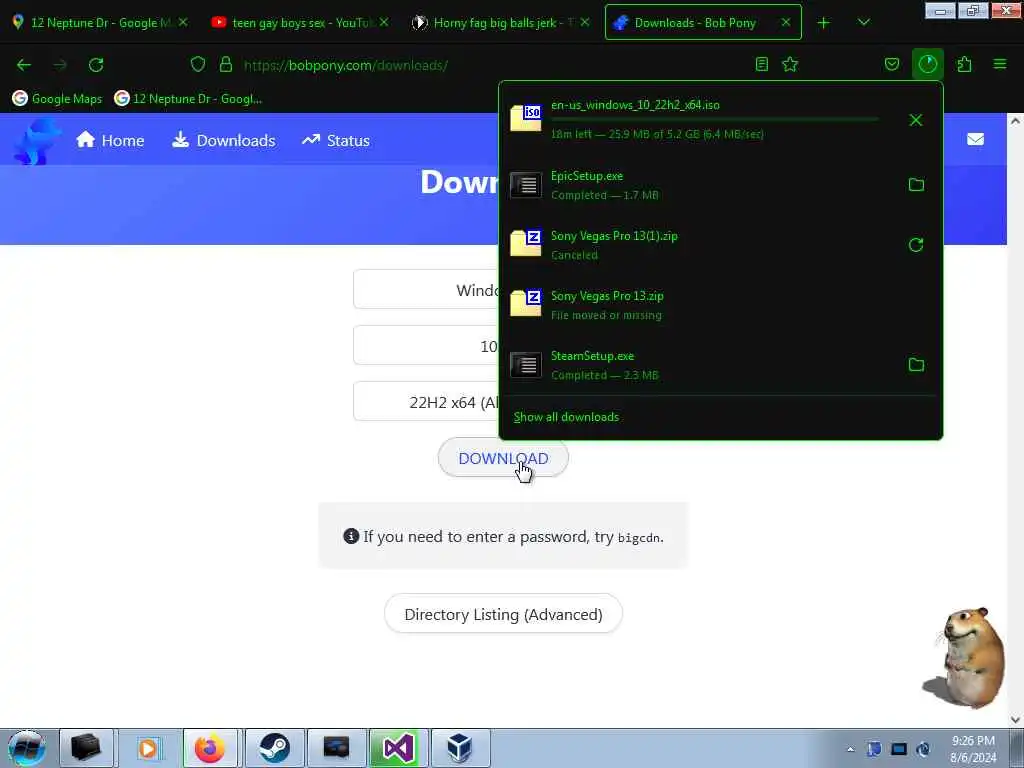
Task: Select the Downloads - Bob Pony tab
Action: (x=696, y=22)
